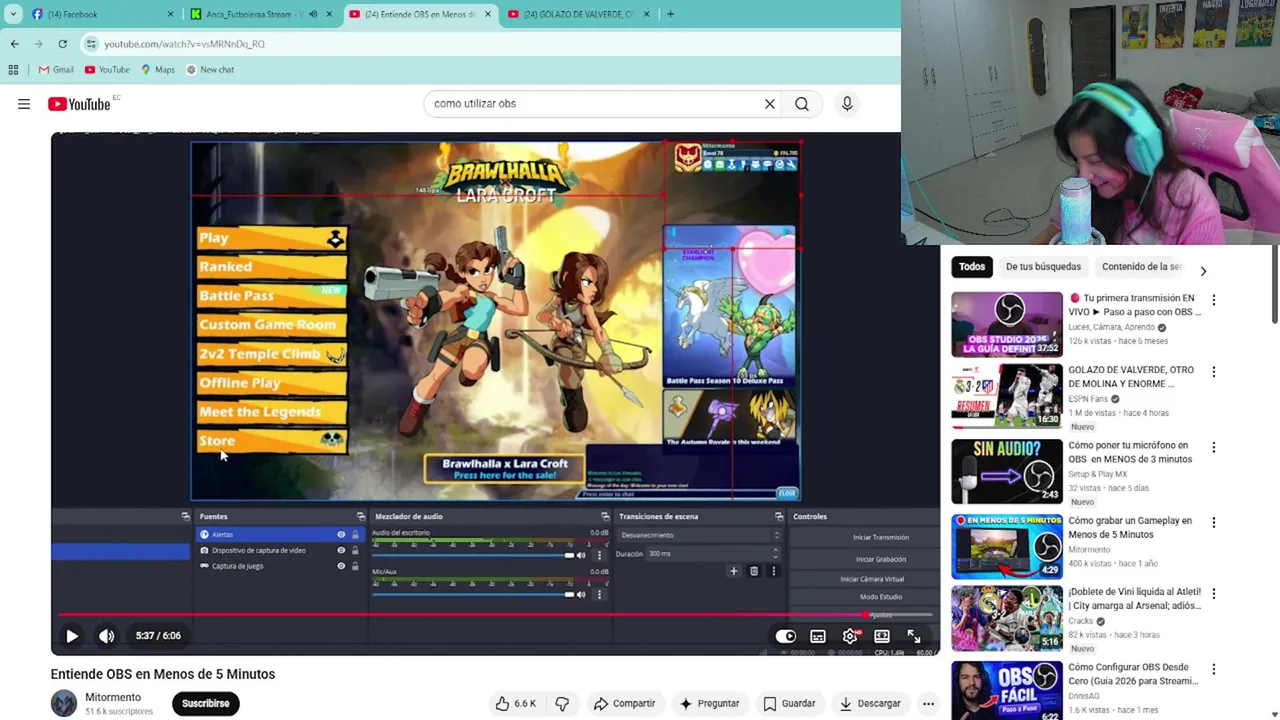
Task: Open options for Tu primera transmisión video
Action: (x=1214, y=300)
